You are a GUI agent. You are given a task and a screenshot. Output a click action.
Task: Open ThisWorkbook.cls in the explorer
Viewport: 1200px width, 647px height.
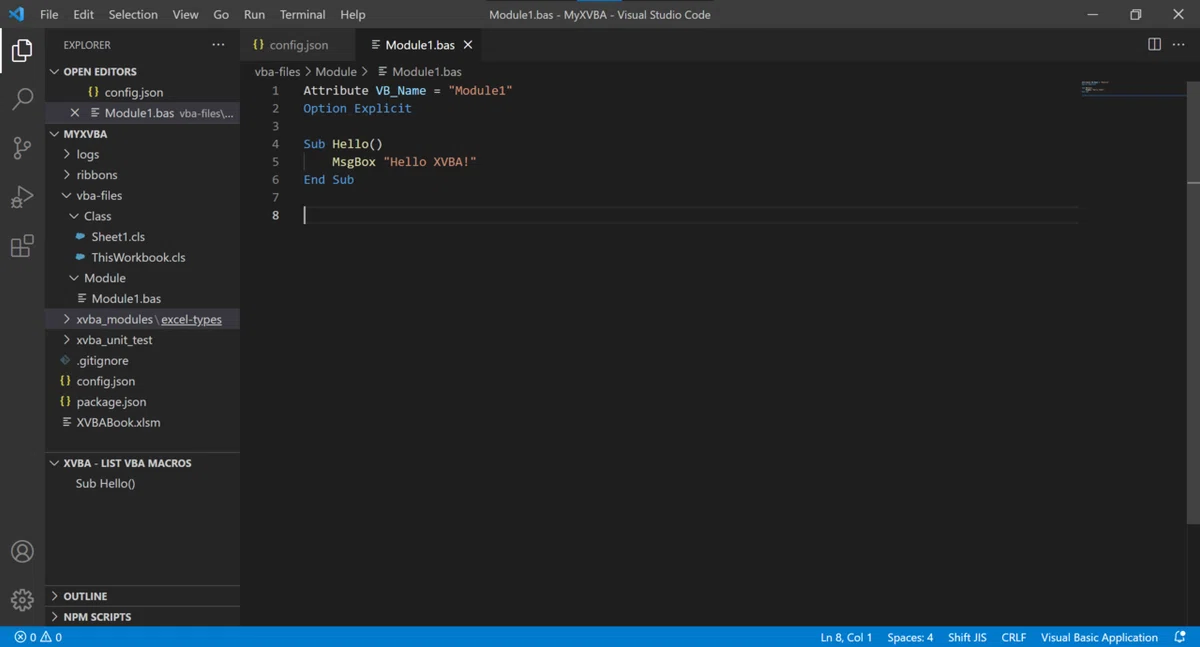(138, 257)
